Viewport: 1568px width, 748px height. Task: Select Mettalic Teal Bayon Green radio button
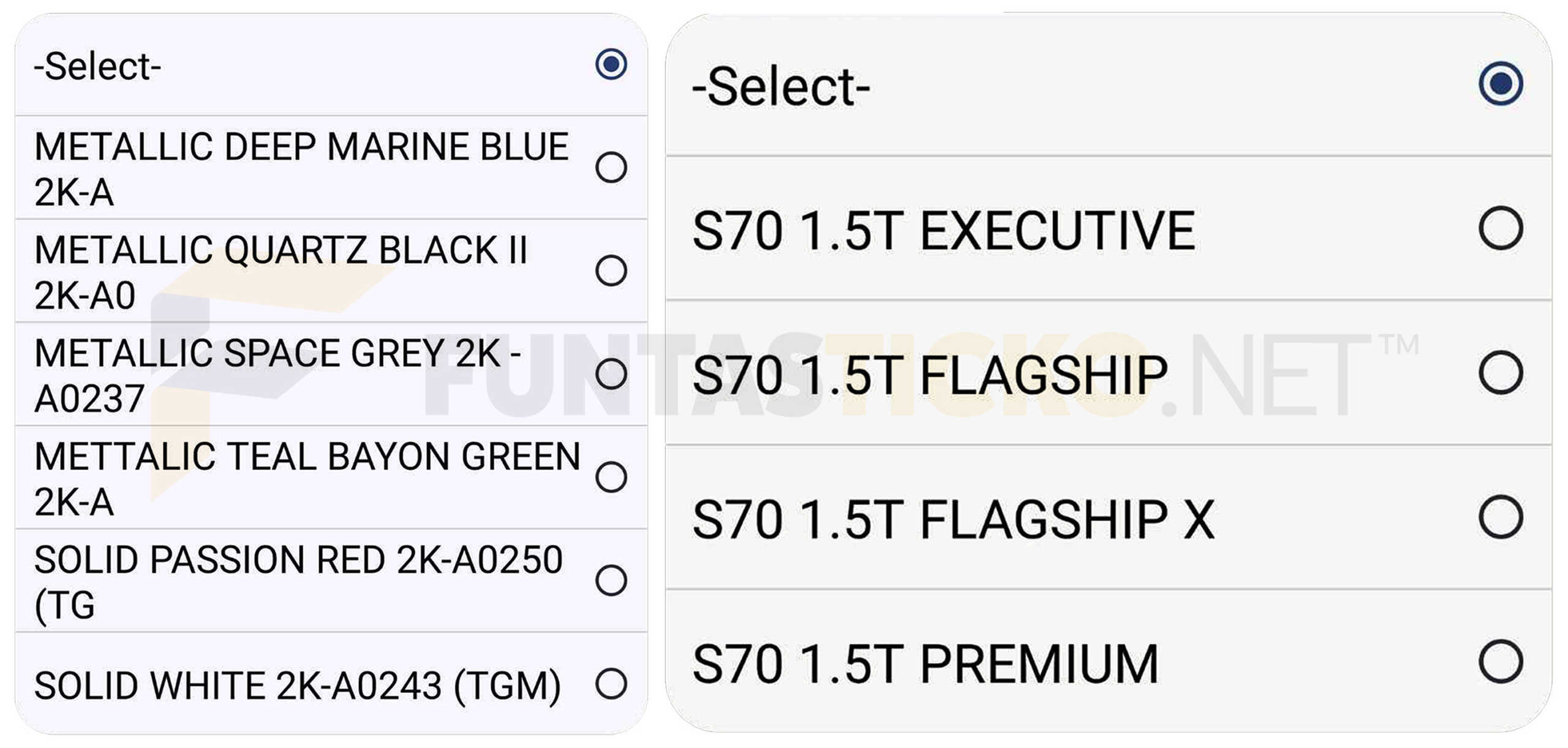pyautogui.click(x=611, y=477)
